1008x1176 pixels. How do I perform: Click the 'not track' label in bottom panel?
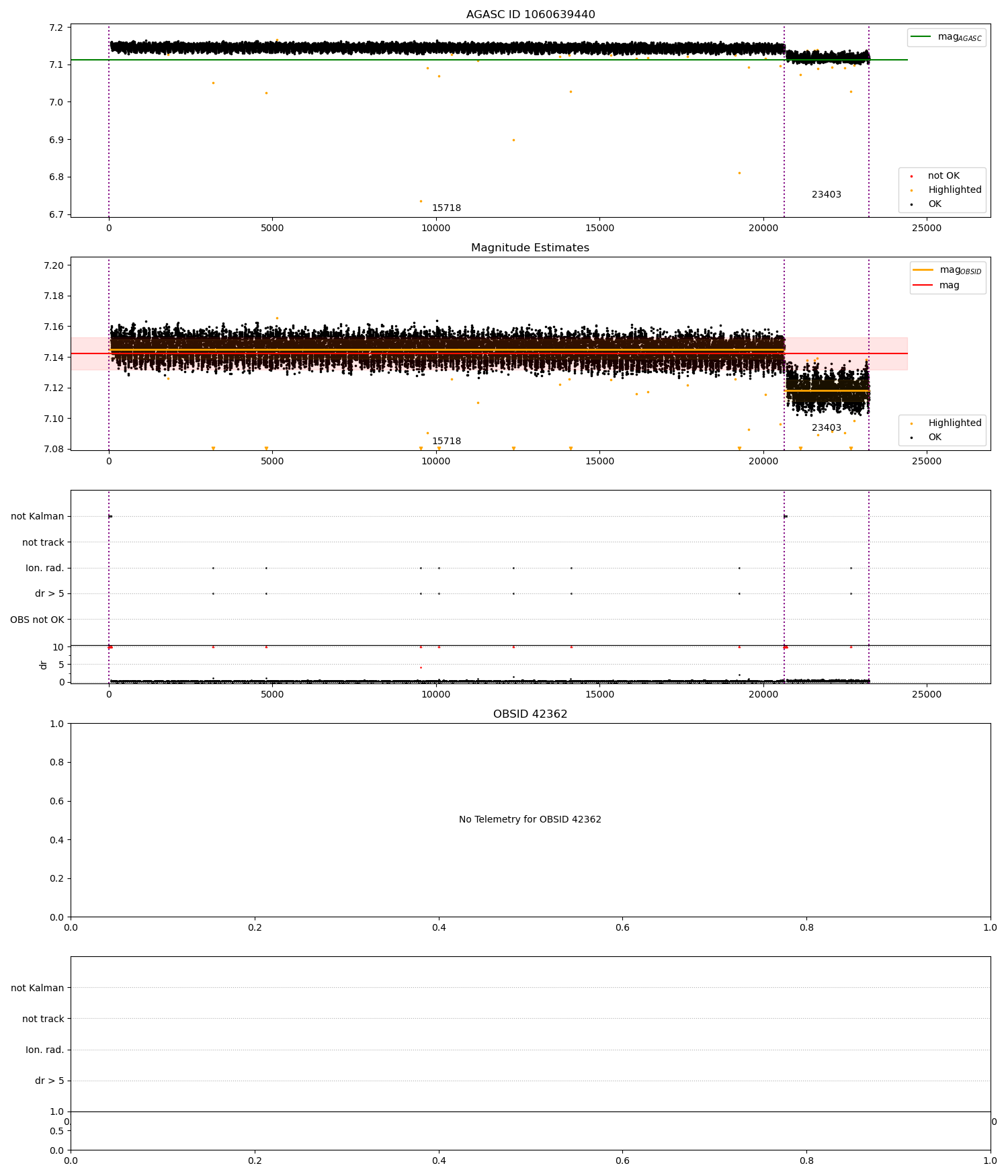tap(43, 1019)
